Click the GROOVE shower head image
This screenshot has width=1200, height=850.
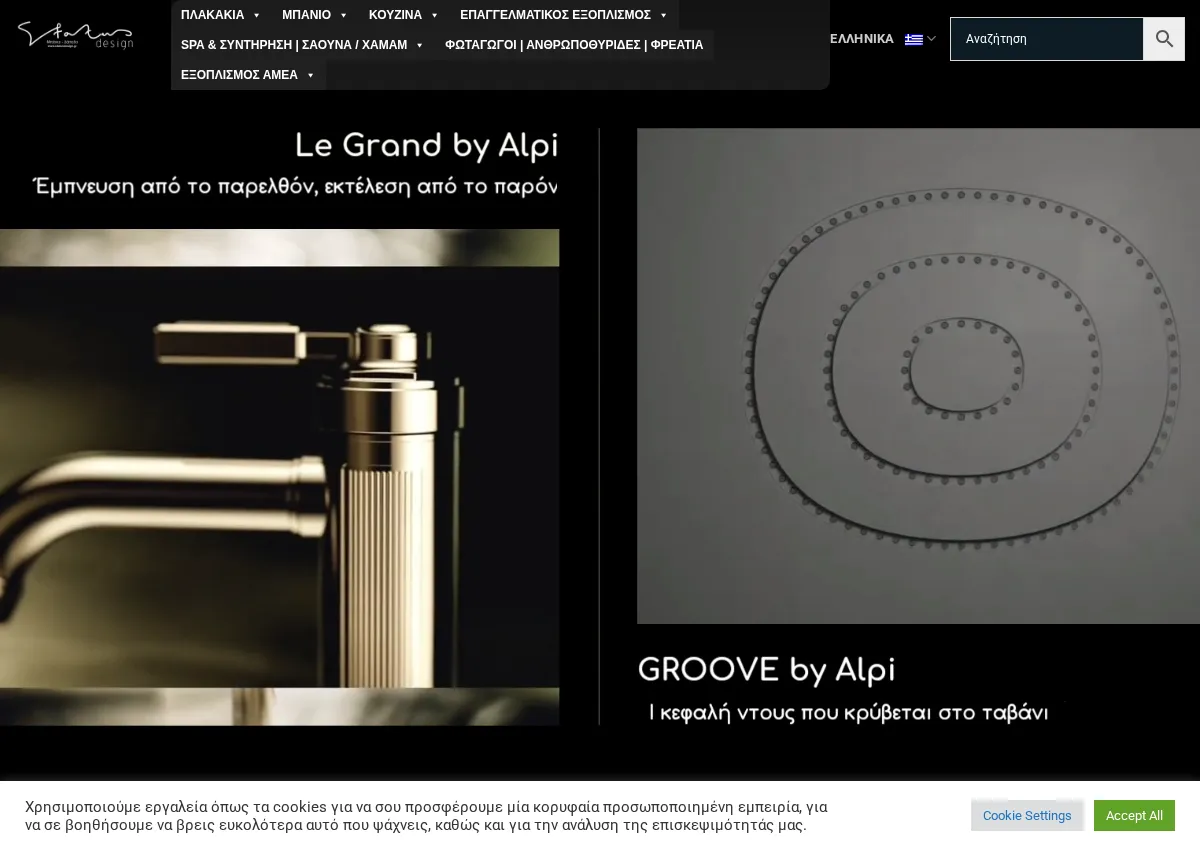pyautogui.click(x=918, y=376)
